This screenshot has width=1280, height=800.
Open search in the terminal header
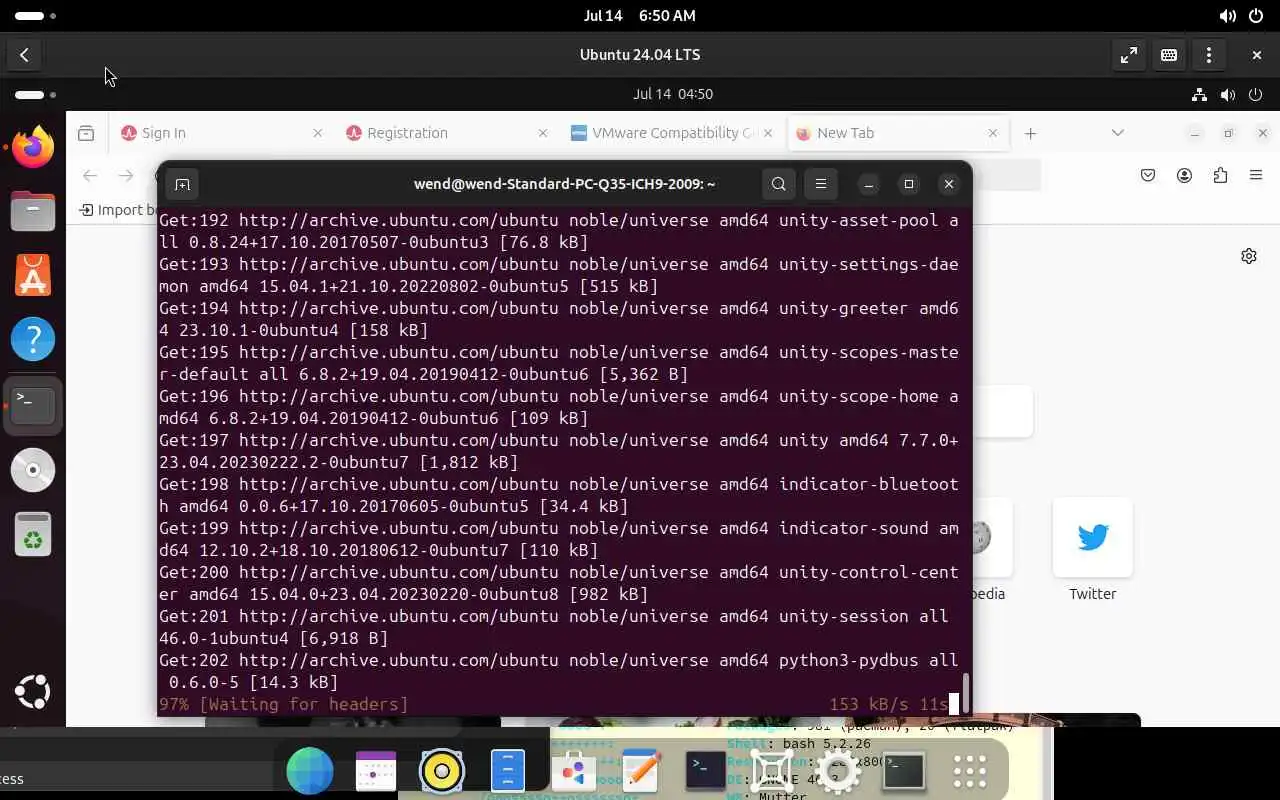[779, 184]
